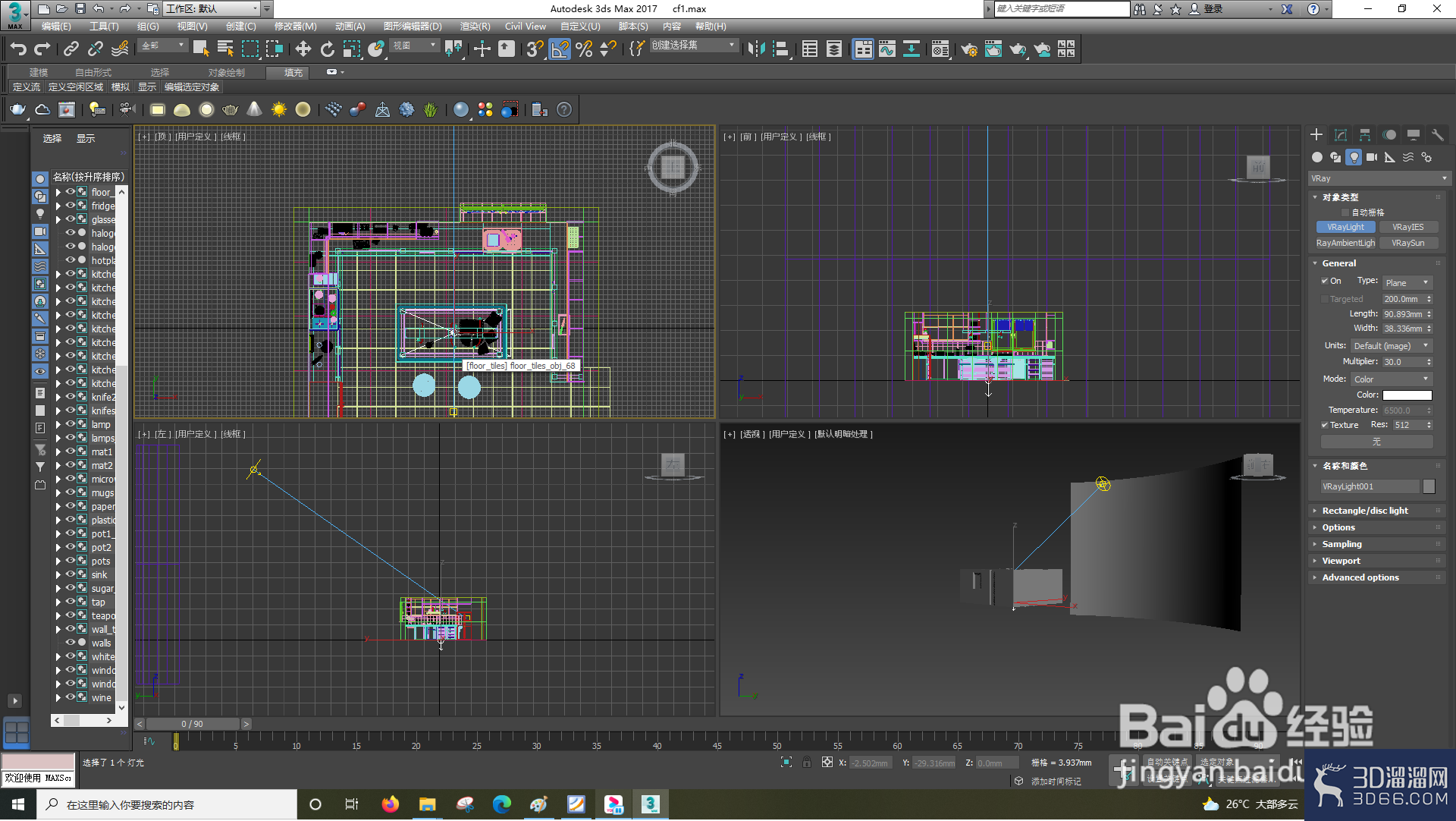Open the Civil View menu
This screenshot has width=1456, height=821.
[526, 27]
